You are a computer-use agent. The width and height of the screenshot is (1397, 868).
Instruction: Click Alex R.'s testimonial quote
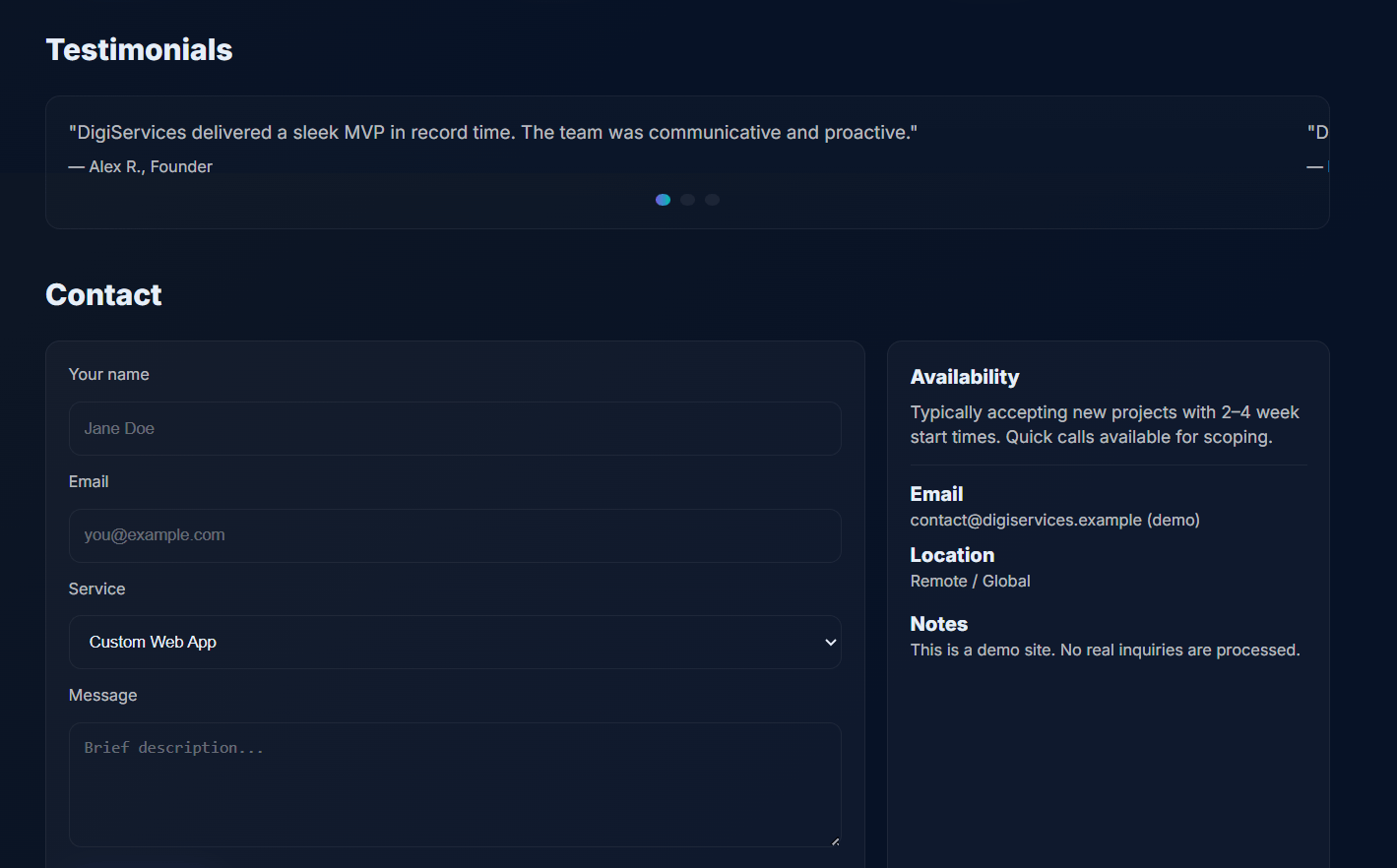(492, 133)
